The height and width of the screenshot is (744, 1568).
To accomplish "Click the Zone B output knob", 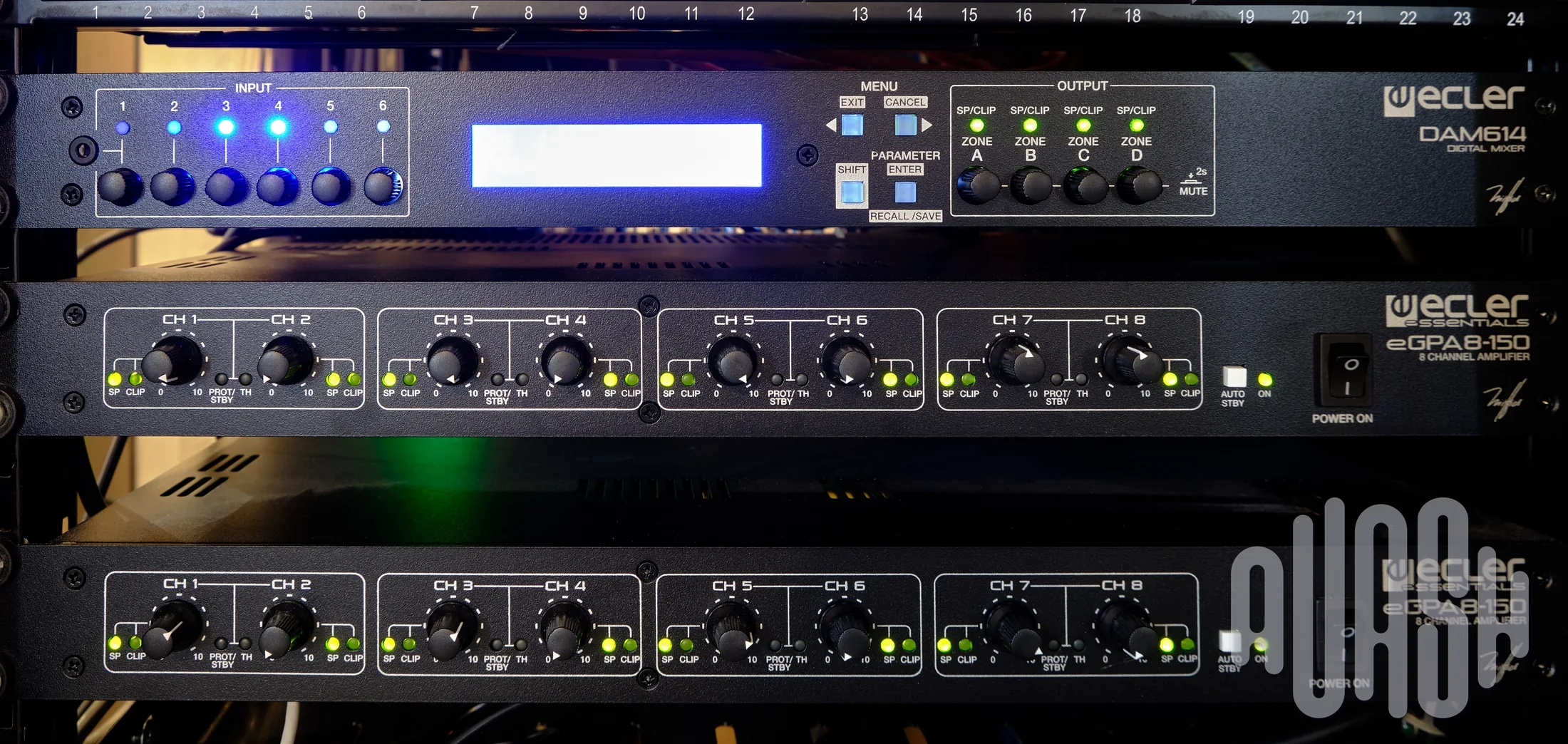I will pos(1031,186).
